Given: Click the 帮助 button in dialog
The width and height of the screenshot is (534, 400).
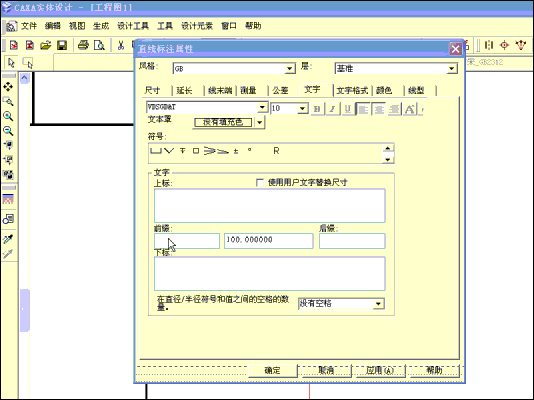Looking at the screenshot, I should (x=435, y=371).
